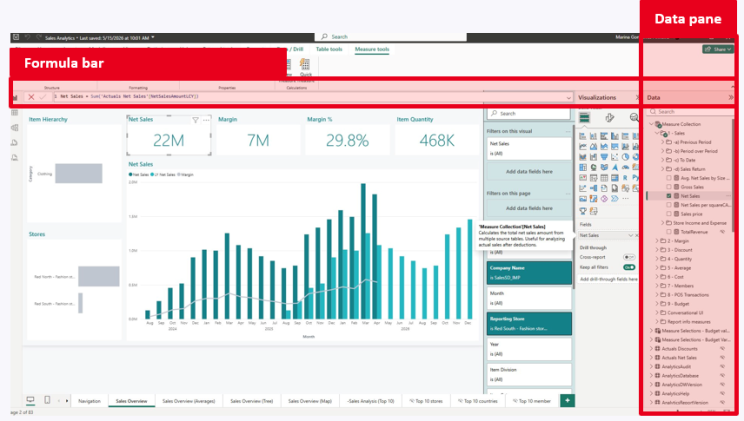The height and width of the screenshot is (421, 744).
Task: Cancel formula edit with the X icon
Action: [31, 97]
